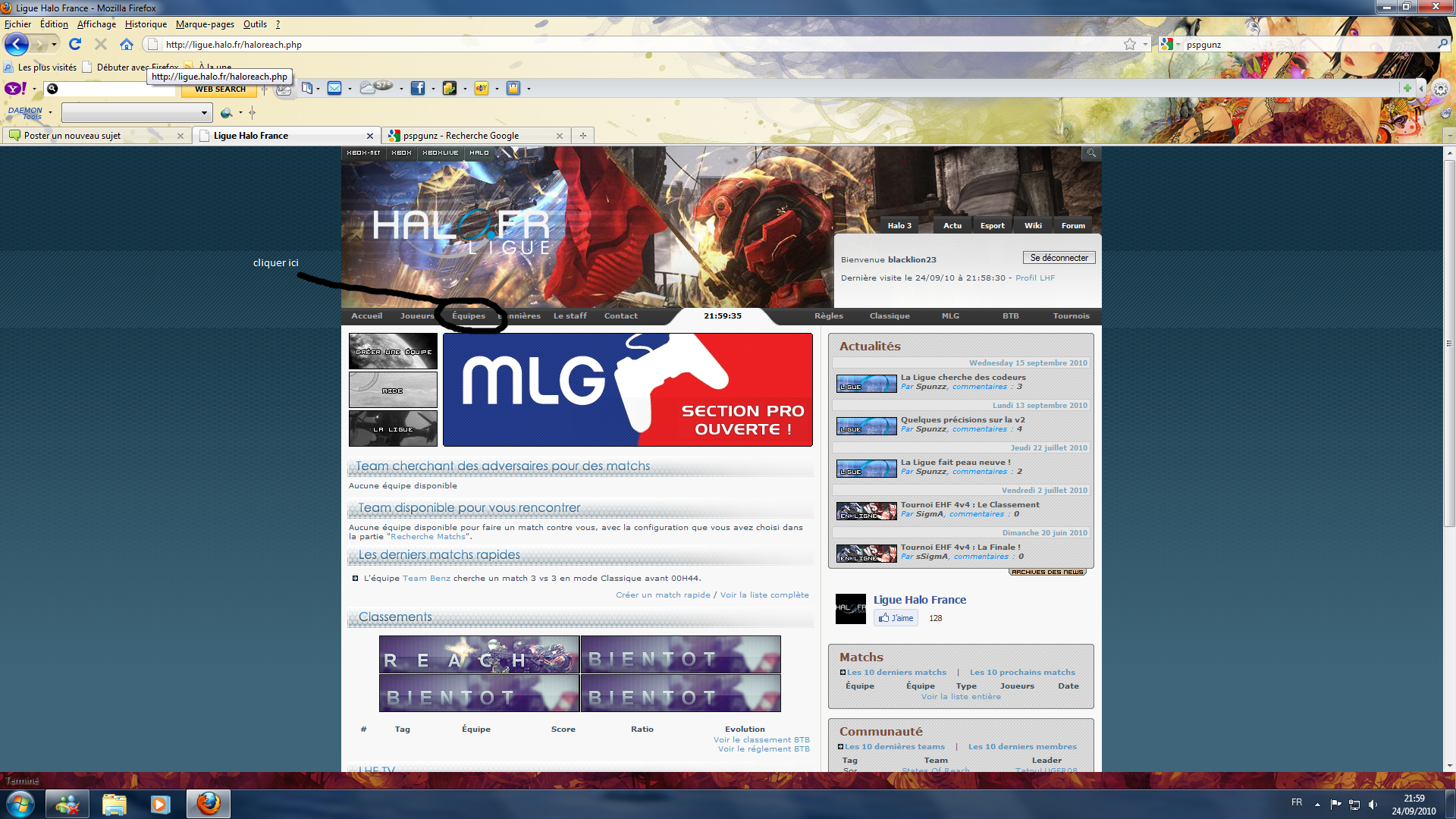The height and width of the screenshot is (819, 1456).
Task: Close the pspgunz Recherche Google tab
Action: tap(560, 136)
